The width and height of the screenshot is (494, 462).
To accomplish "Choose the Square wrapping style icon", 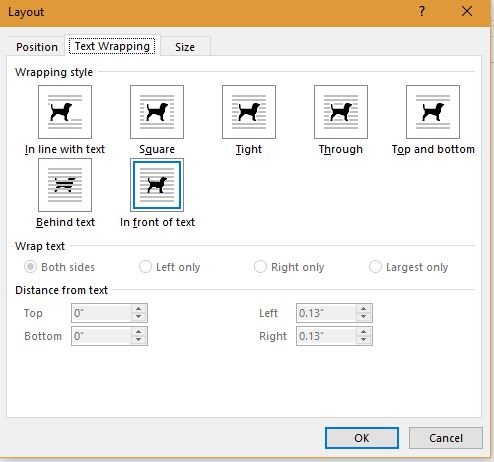I will pos(157,112).
